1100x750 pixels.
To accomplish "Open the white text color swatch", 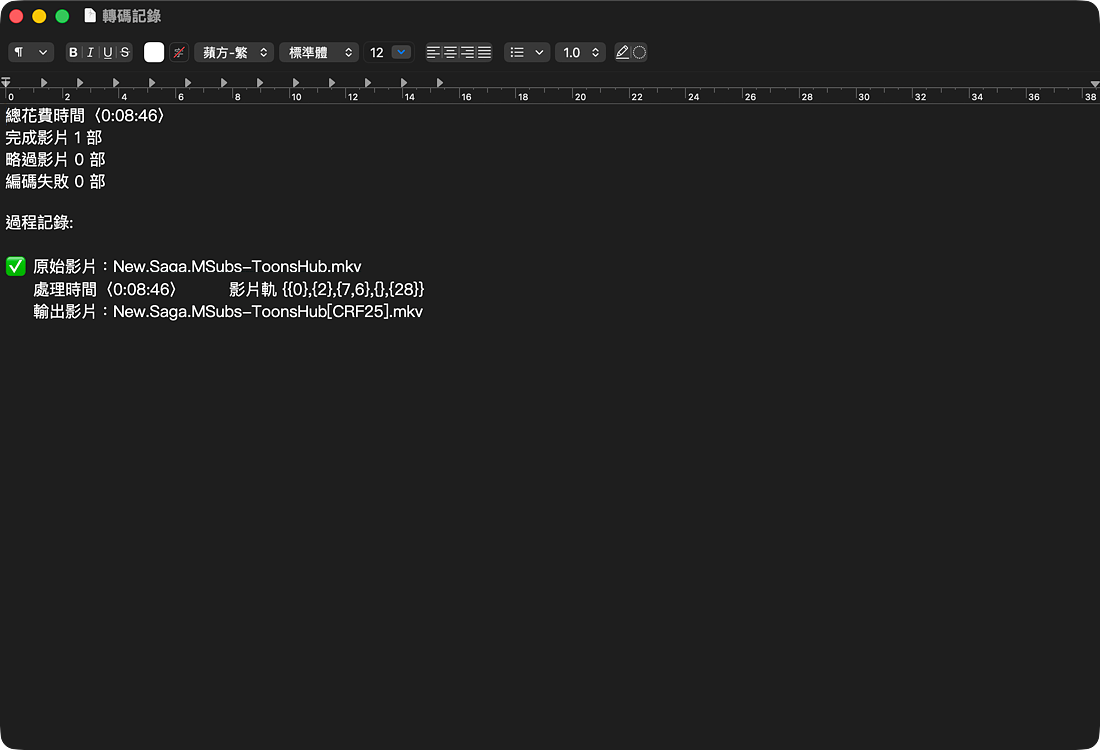I will 154,52.
